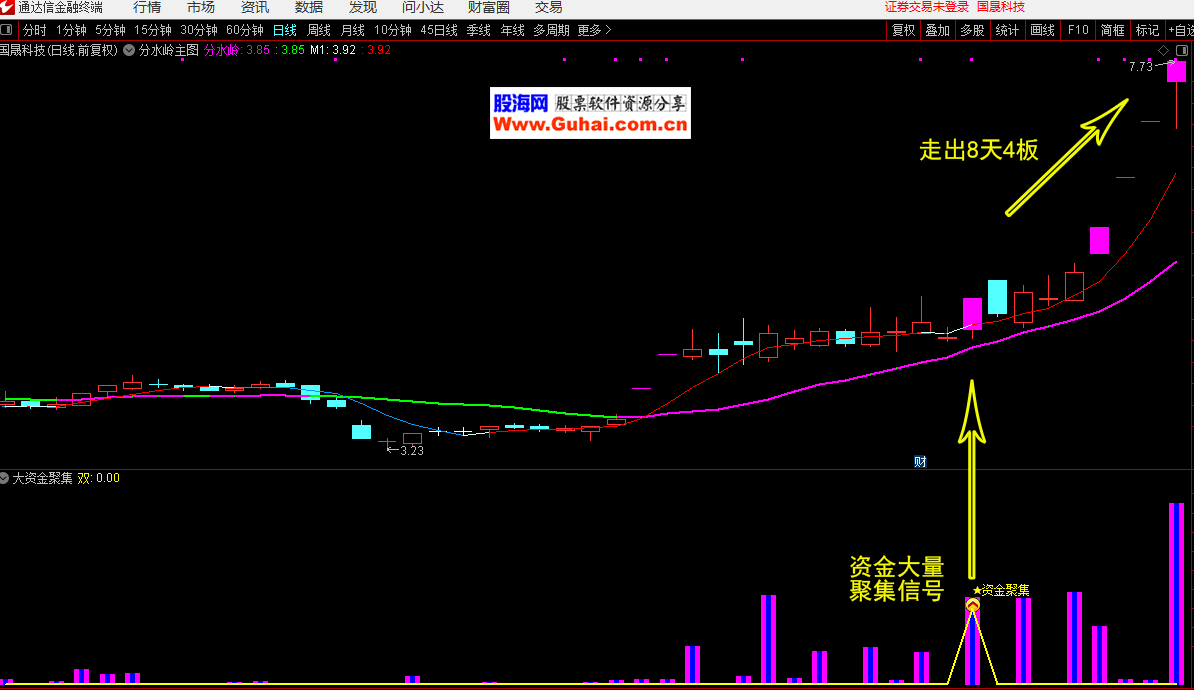This screenshot has width=1194, height=690.
Task: Click the 复权 toolbar button
Action: click(903, 30)
